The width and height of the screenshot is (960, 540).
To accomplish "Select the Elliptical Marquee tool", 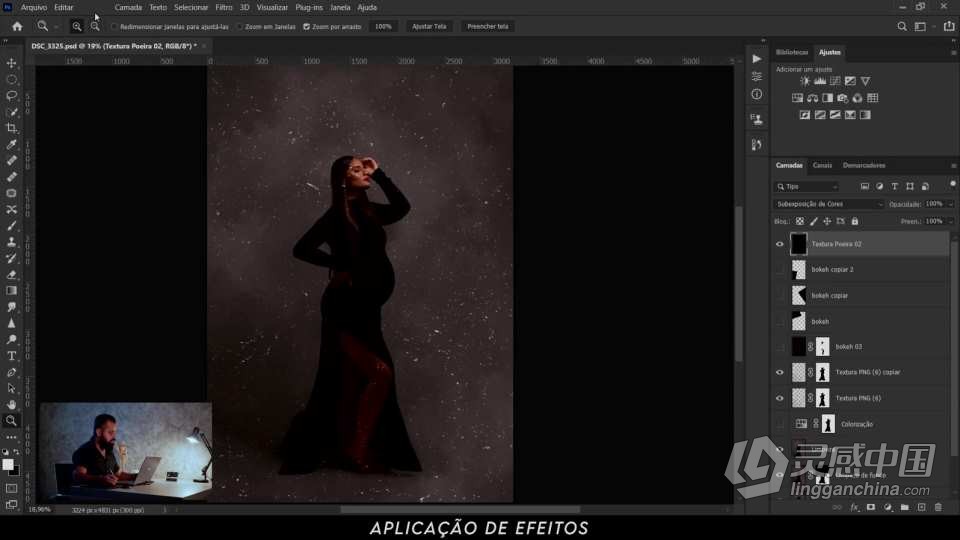I will pos(11,80).
